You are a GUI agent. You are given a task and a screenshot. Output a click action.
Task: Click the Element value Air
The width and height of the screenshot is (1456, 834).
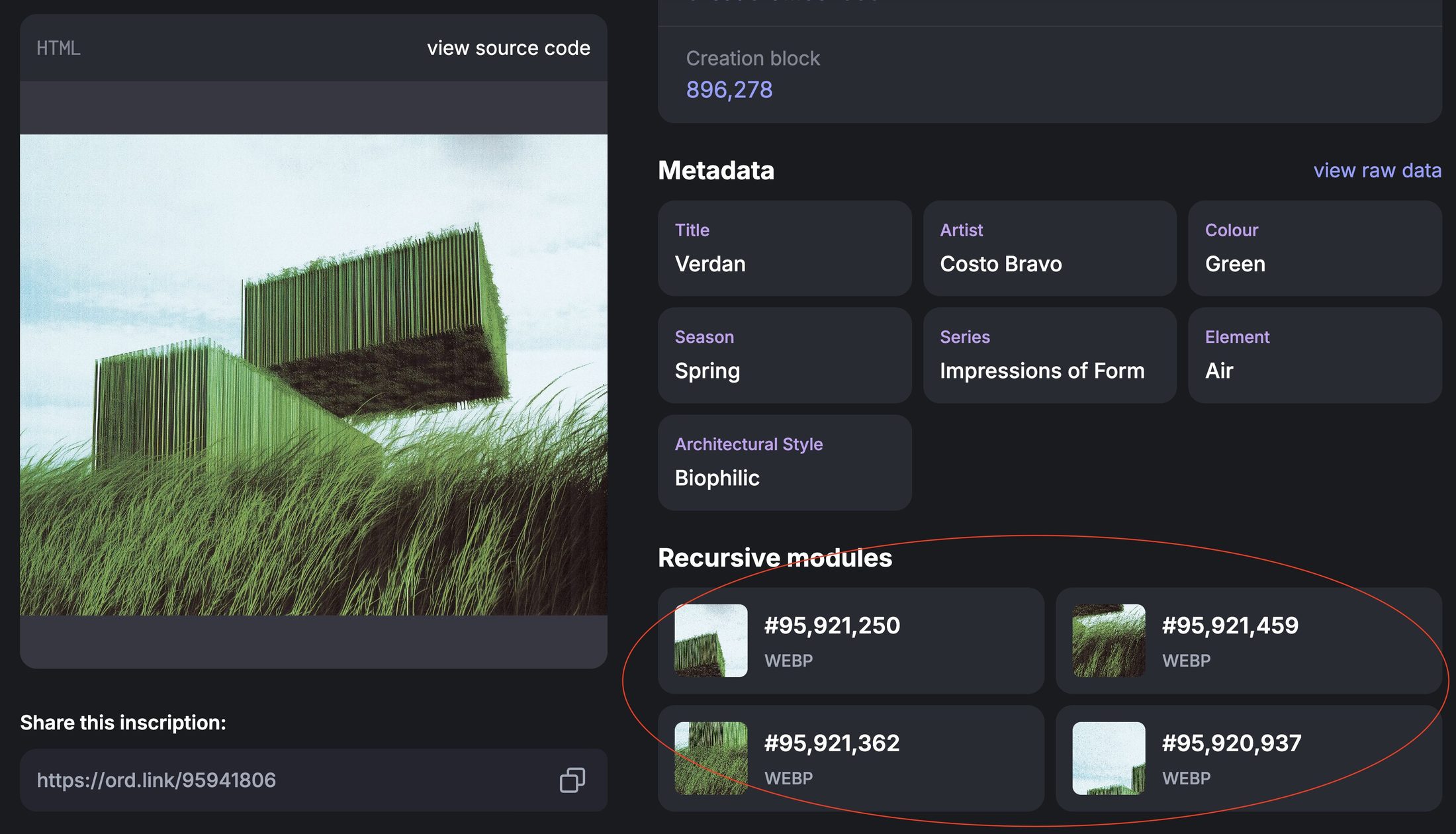(1219, 371)
